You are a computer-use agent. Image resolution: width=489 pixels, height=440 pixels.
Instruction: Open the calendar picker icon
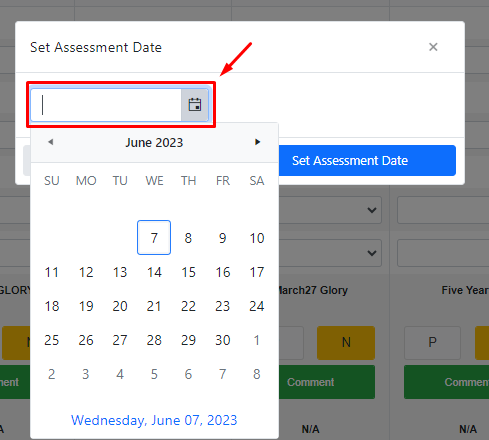[195, 105]
